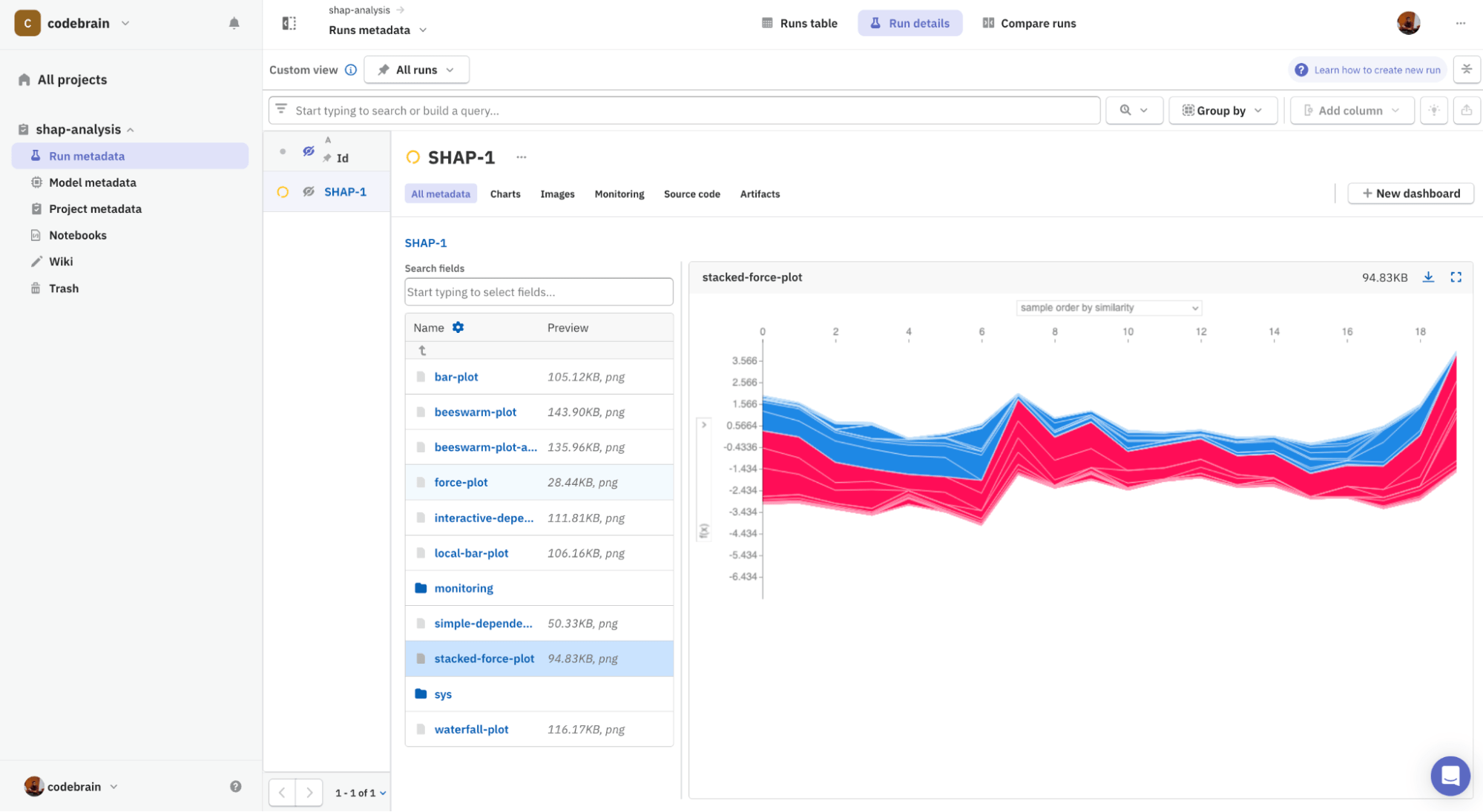
Task: Pin the Id column
Action: tap(326, 157)
